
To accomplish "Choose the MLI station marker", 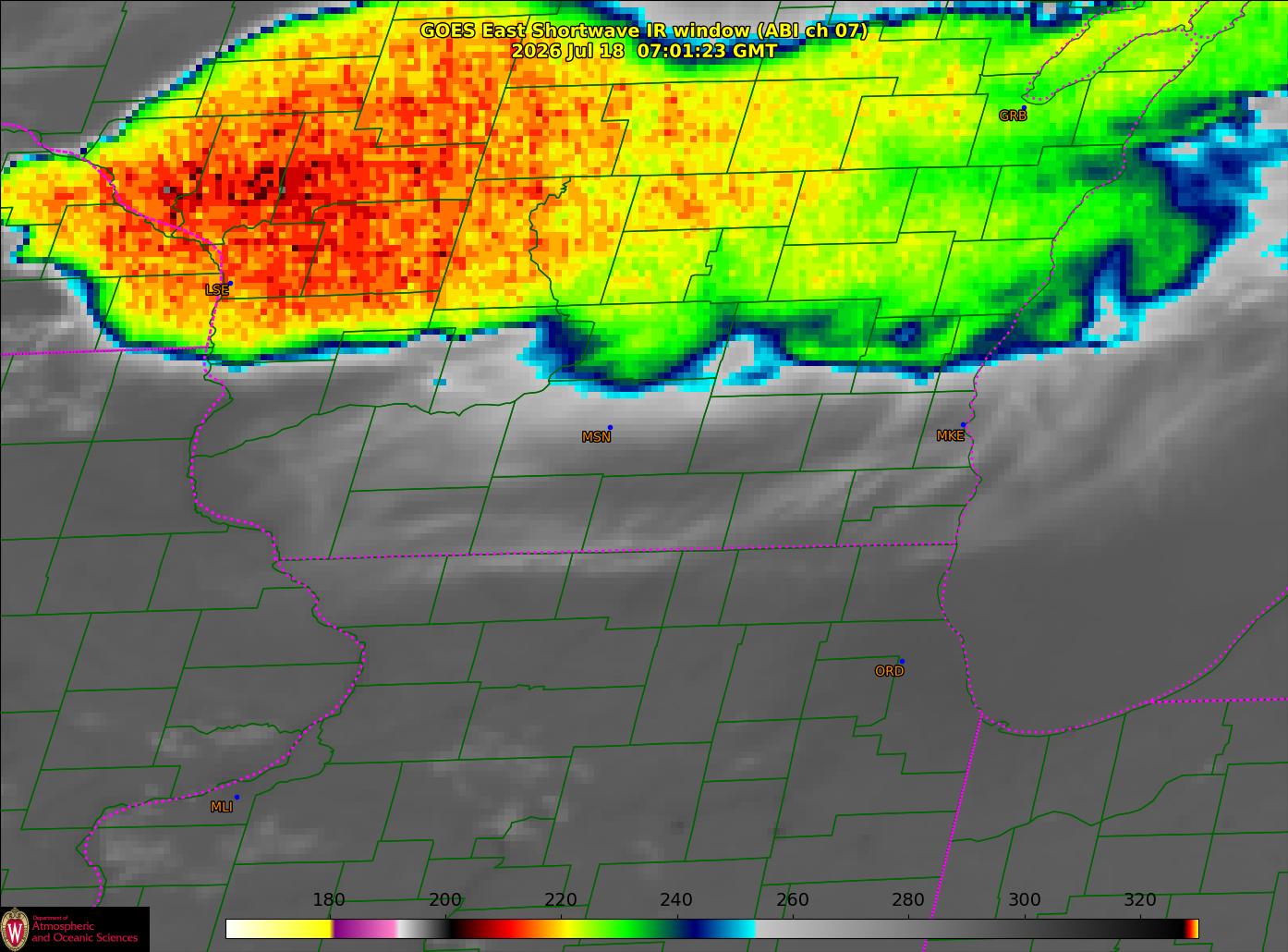I will coord(237,797).
